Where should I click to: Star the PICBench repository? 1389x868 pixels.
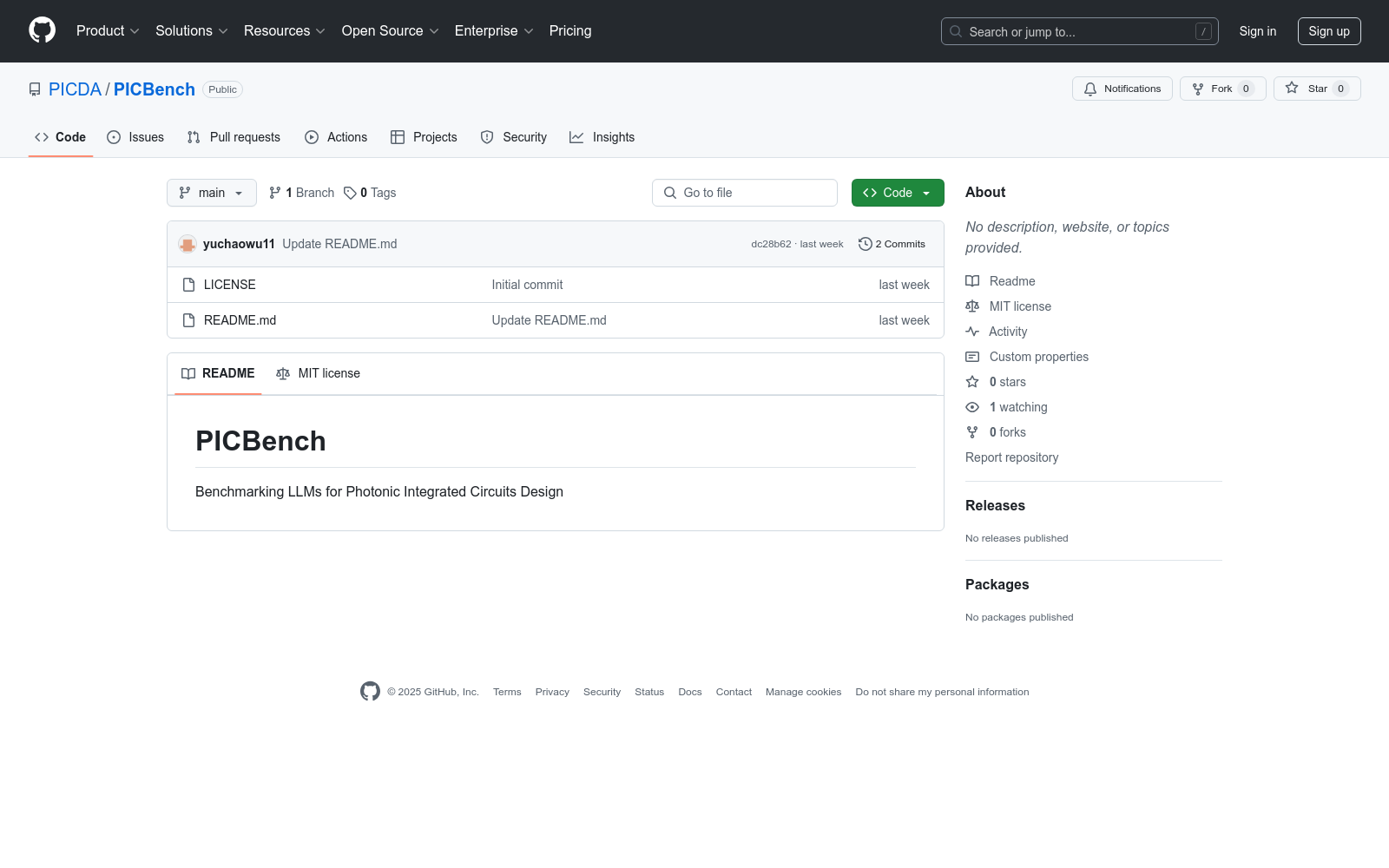[1317, 89]
